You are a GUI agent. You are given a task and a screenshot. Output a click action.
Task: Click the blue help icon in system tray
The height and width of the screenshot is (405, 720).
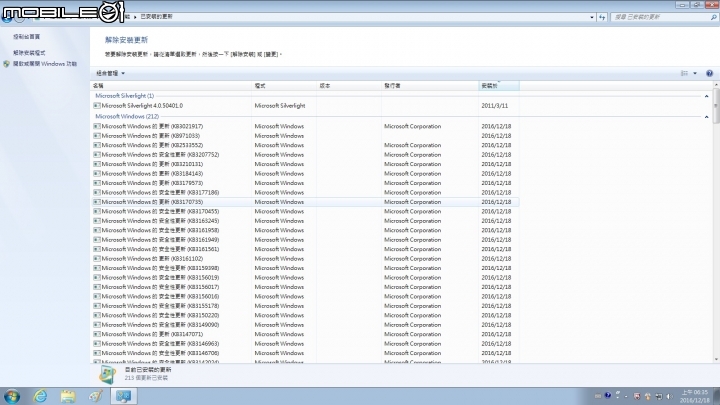[608, 395]
